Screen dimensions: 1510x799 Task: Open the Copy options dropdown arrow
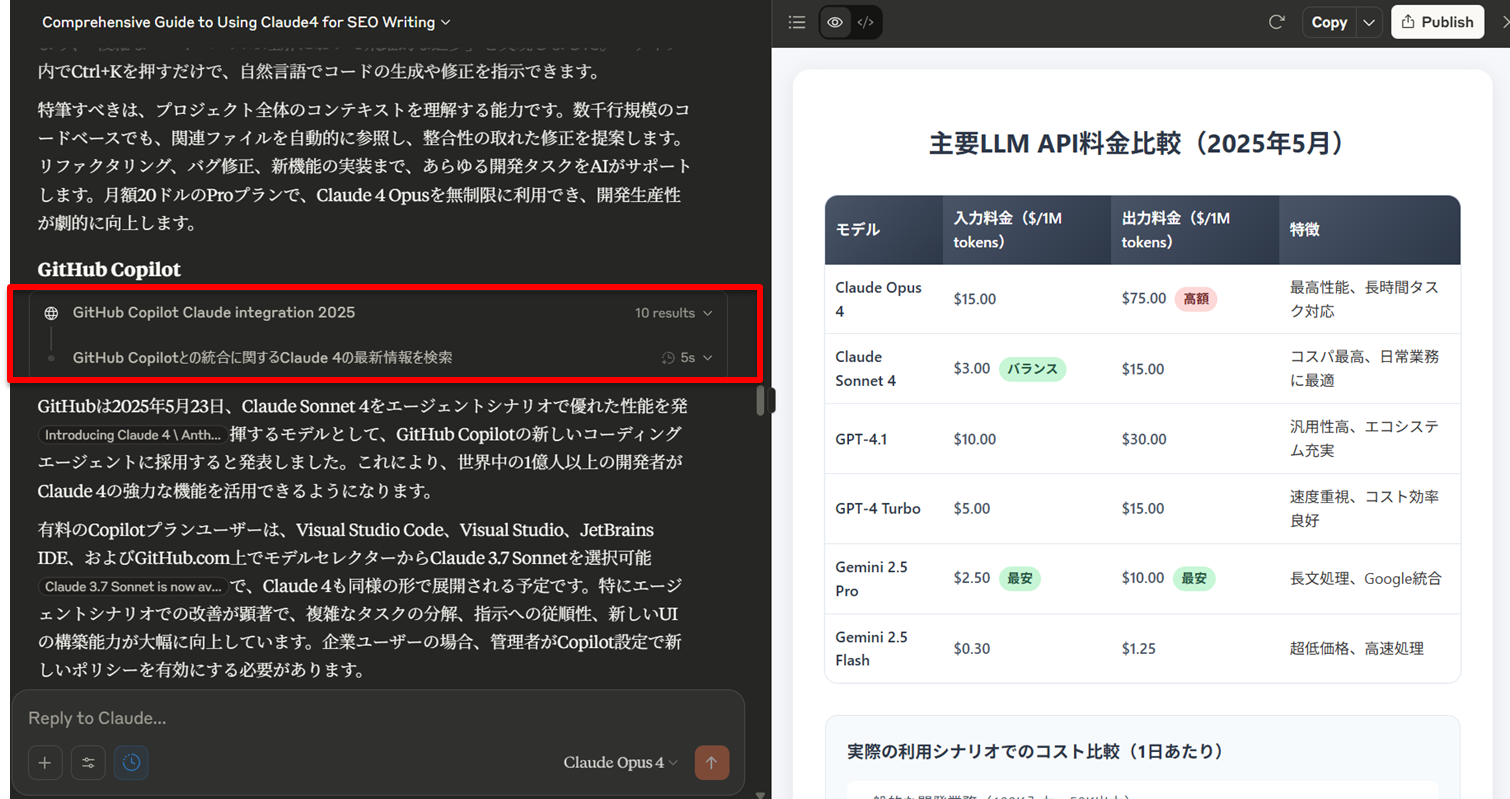point(1369,22)
